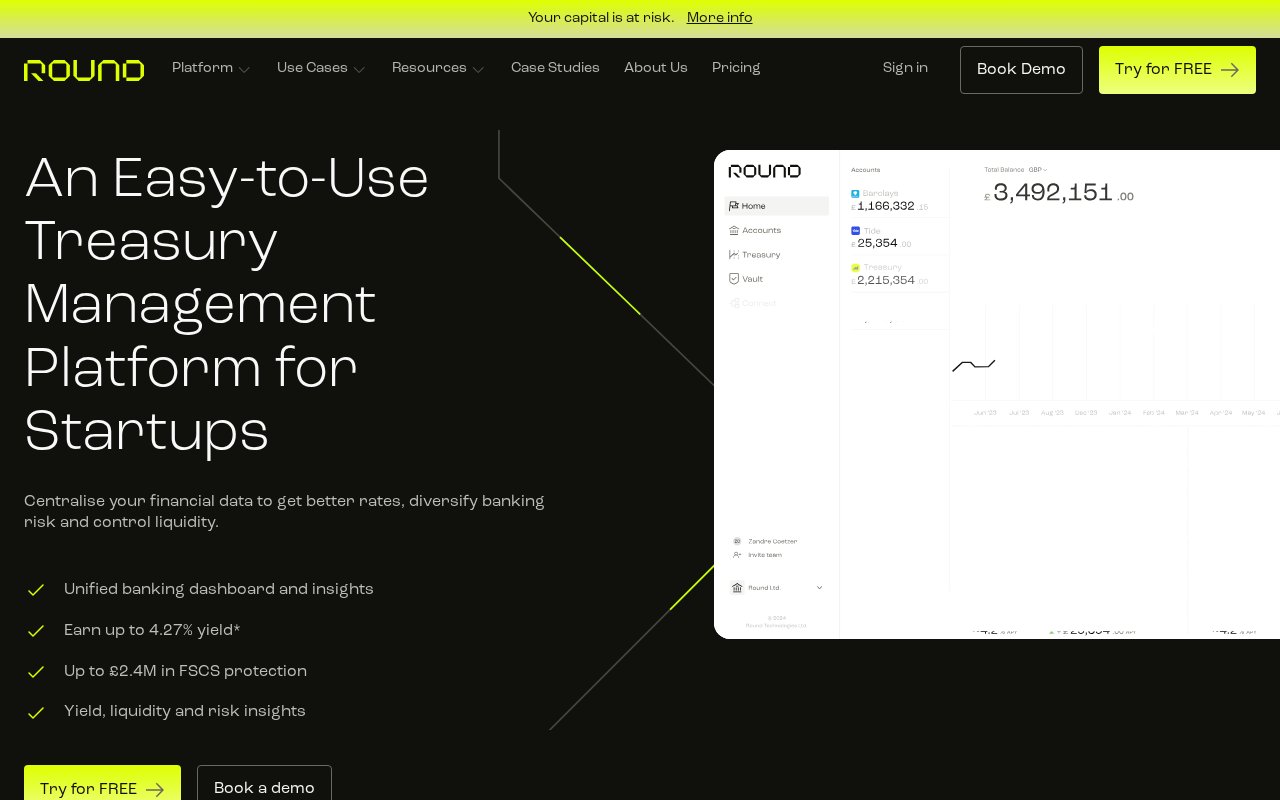Click the checkmark beside Yield, liquidity and risk insights
1280x800 pixels.
(x=36, y=713)
